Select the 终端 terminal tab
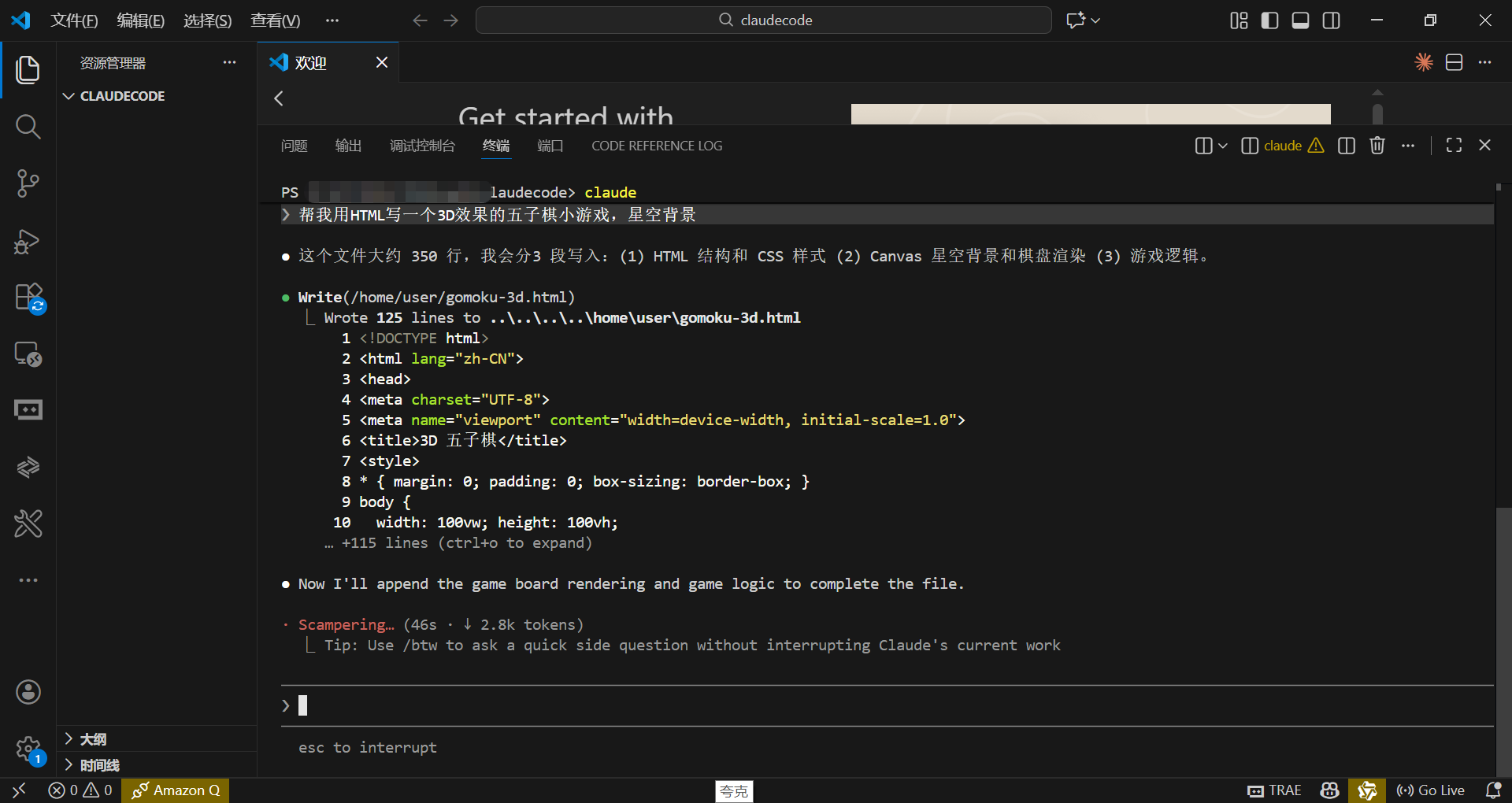This screenshot has height=803, width=1512. [x=496, y=146]
